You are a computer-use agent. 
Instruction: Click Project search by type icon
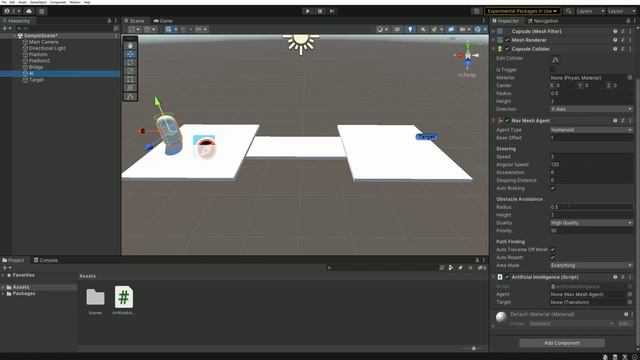coord(451,268)
